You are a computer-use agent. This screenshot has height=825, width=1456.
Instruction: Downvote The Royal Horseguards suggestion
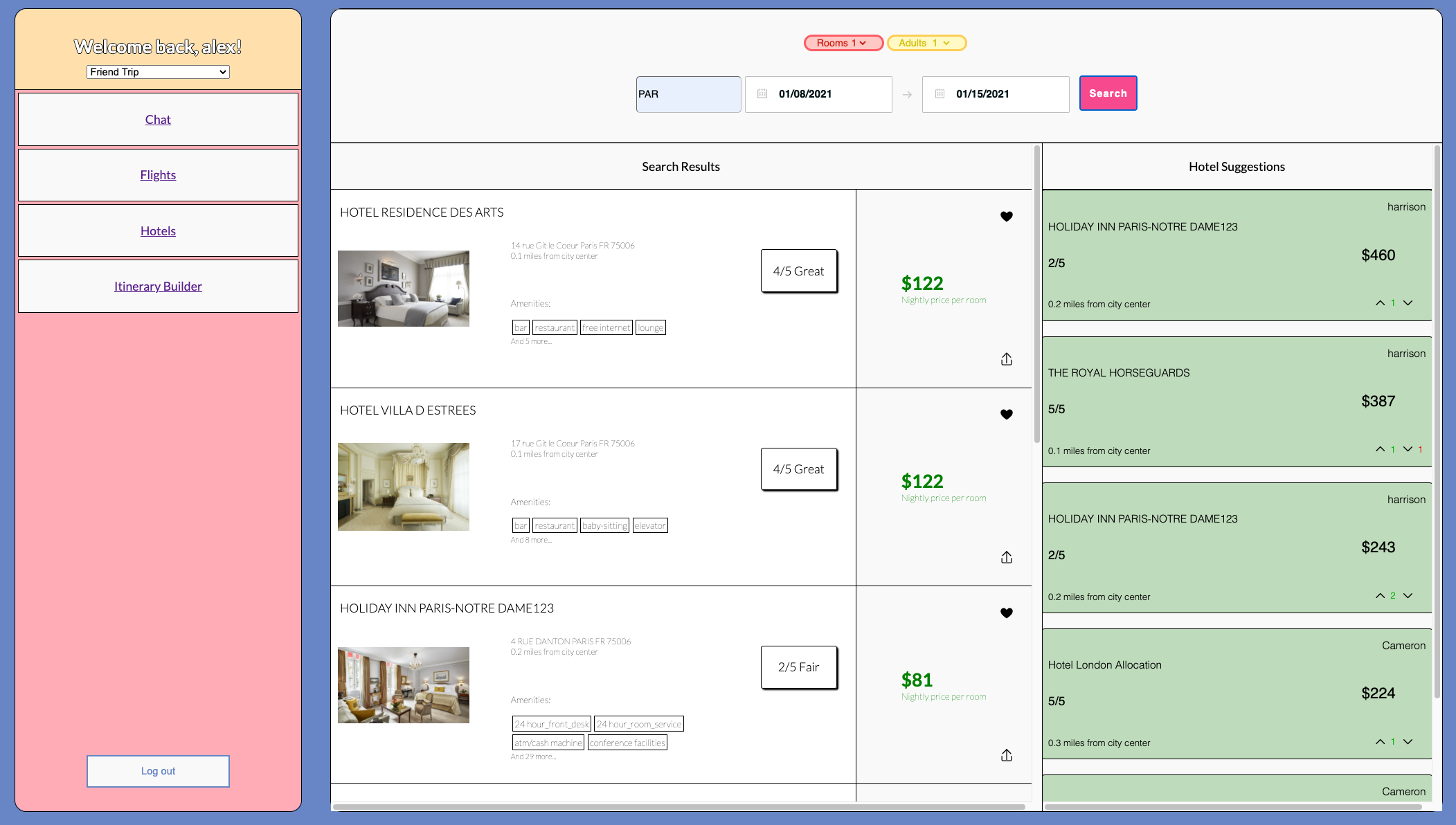pos(1408,449)
